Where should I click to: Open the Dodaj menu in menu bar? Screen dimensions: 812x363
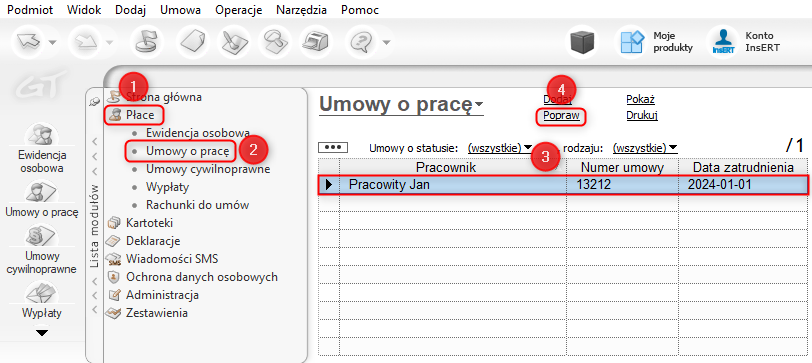[x=131, y=10]
